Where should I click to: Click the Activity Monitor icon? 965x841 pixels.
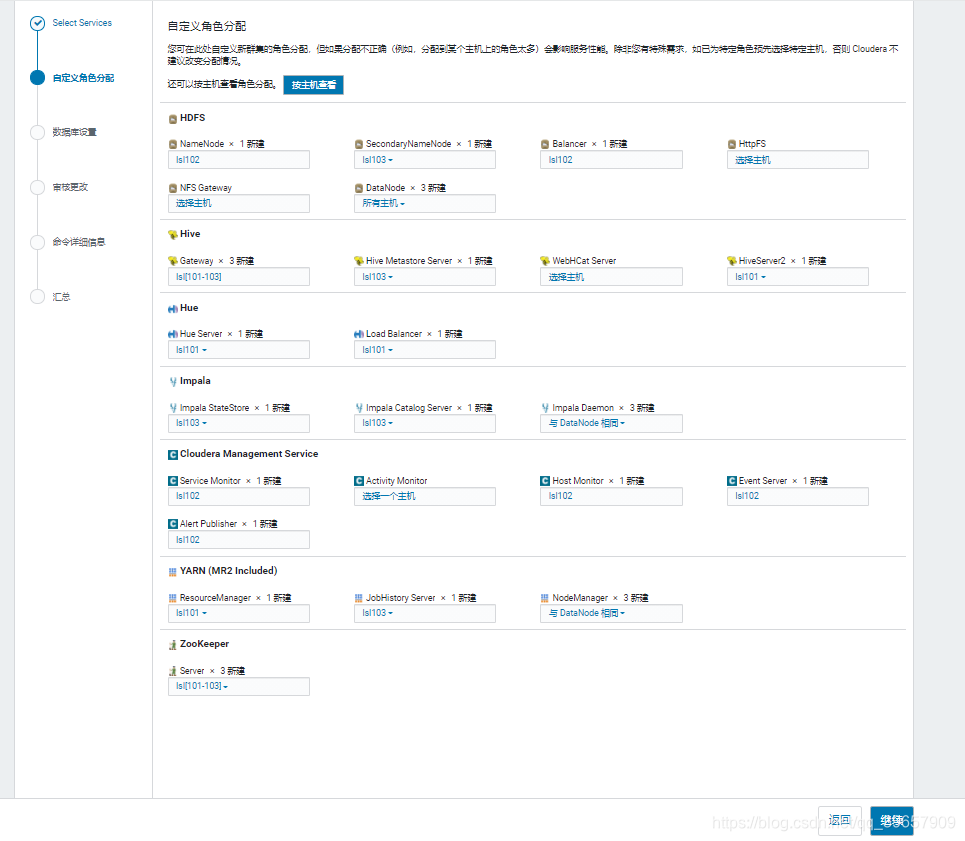tap(359, 481)
